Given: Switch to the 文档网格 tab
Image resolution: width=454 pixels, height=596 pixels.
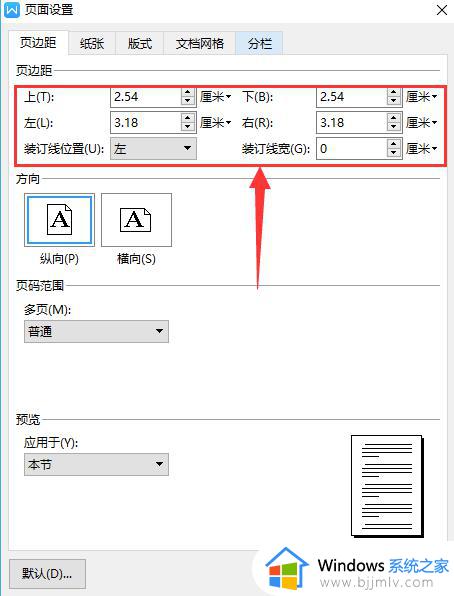Looking at the screenshot, I should pyautogui.click(x=200, y=44).
